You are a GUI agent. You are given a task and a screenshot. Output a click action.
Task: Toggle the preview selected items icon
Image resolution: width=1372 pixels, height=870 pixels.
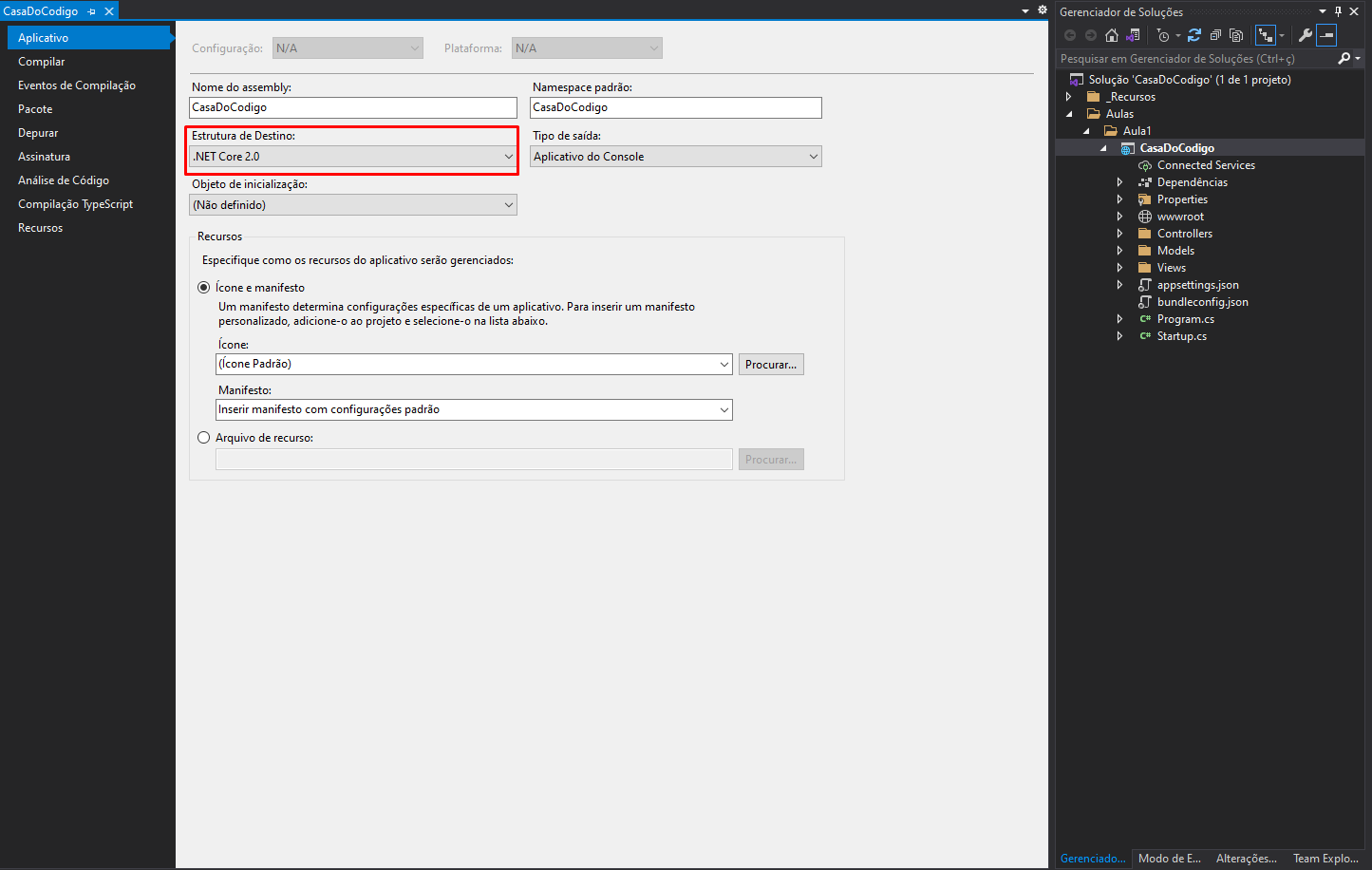[x=1326, y=35]
